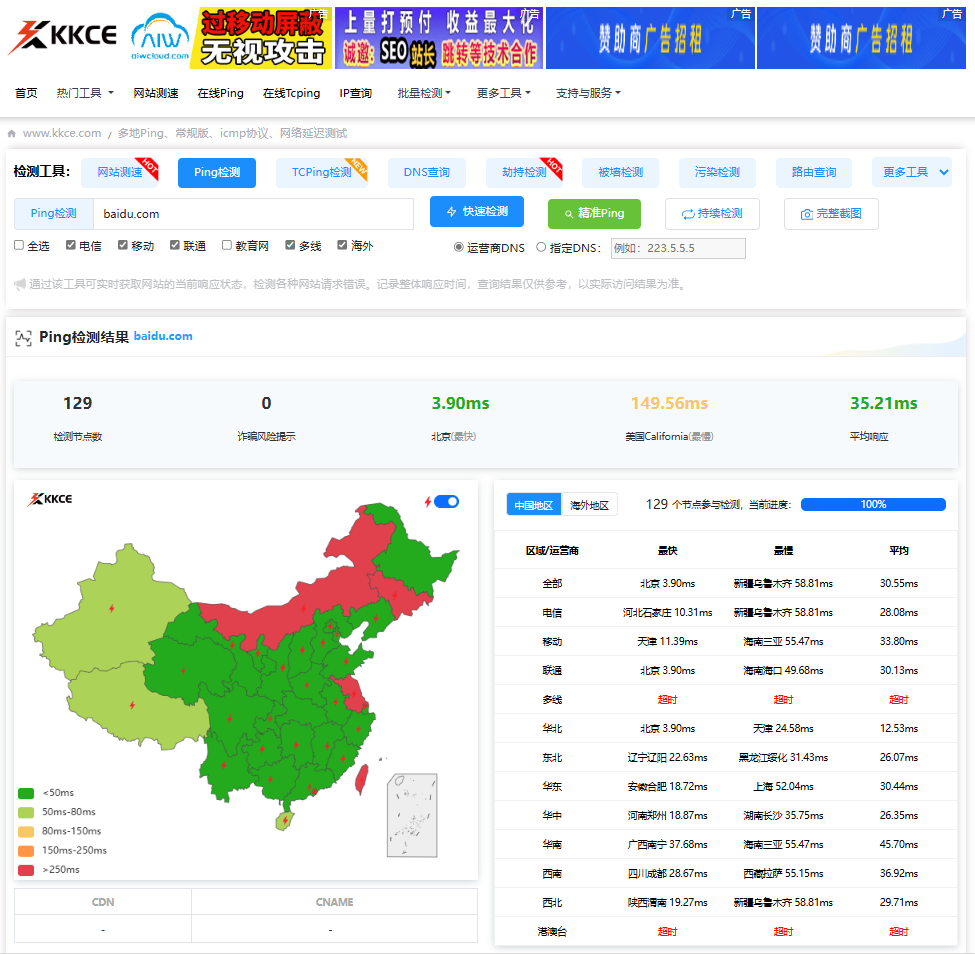Switch to 被墙检测 tool tab

click(x=621, y=172)
